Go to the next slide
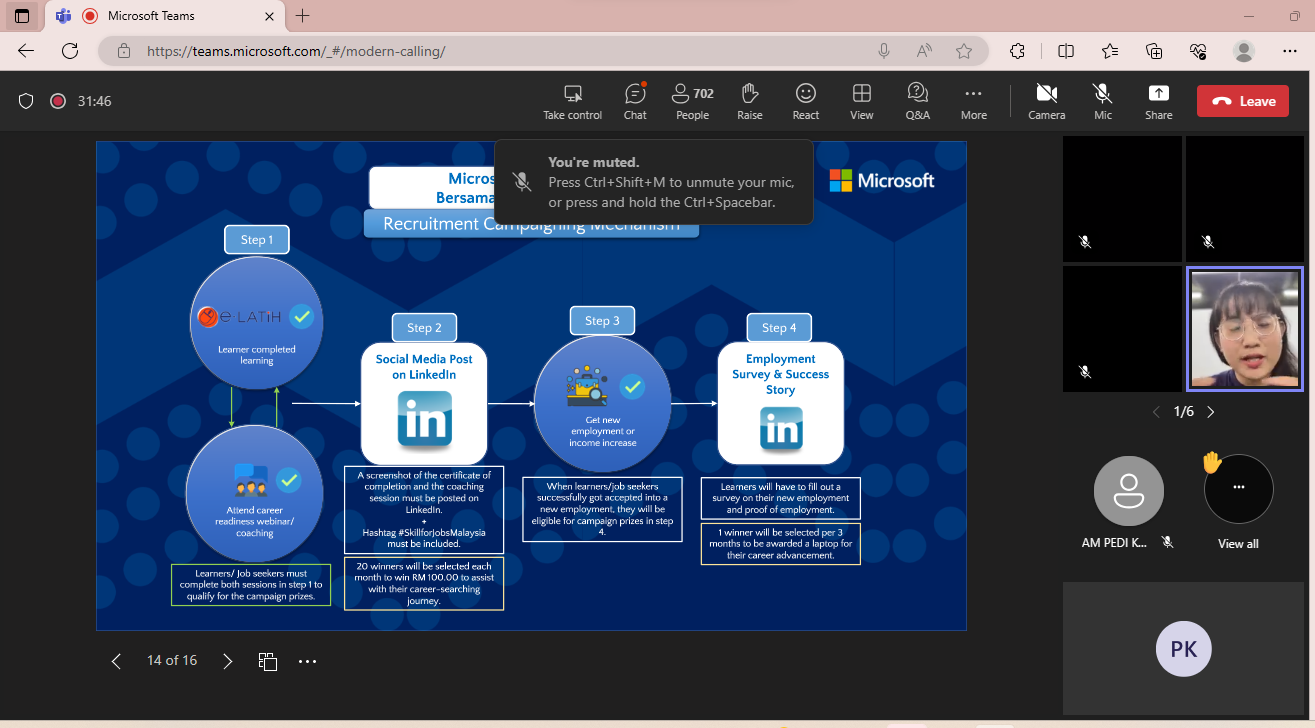1315x728 pixels. tap(227, 661)
